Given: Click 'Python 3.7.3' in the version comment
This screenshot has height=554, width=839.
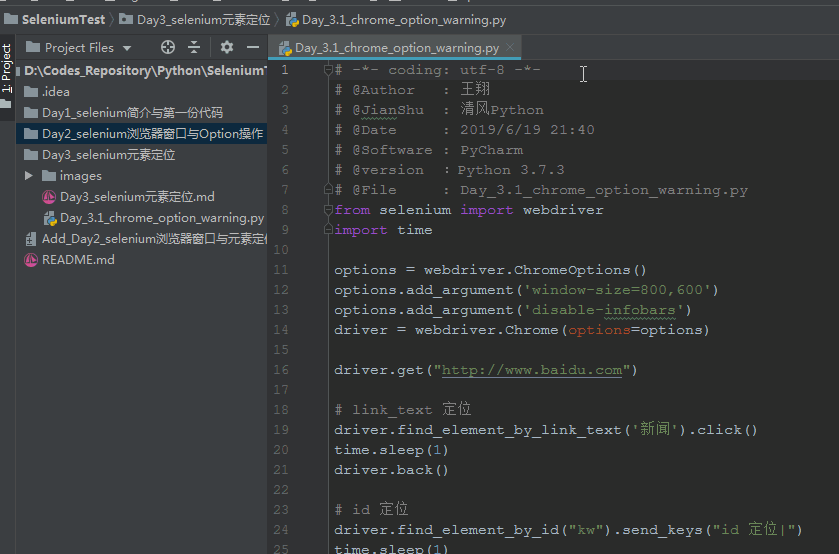Looking at the screenshot, I should [511, 170].
